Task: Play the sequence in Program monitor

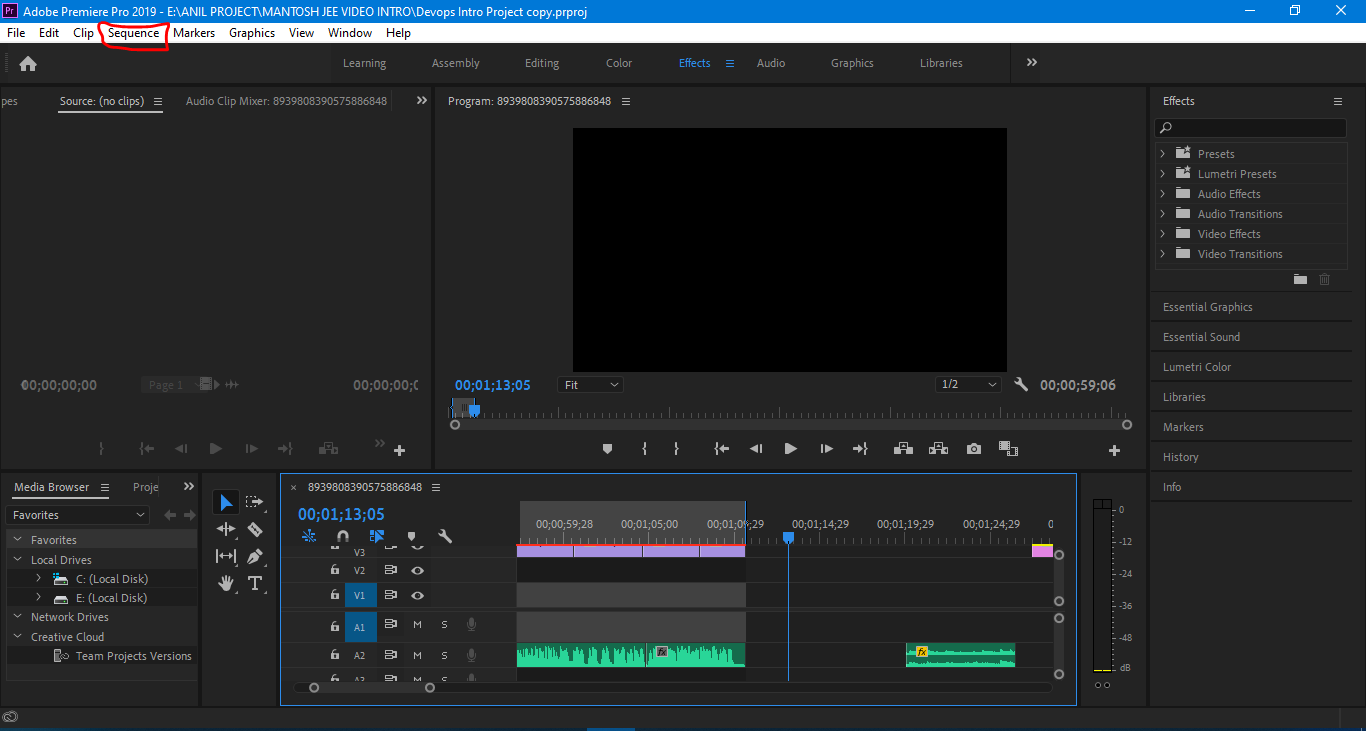Action: 790,449
